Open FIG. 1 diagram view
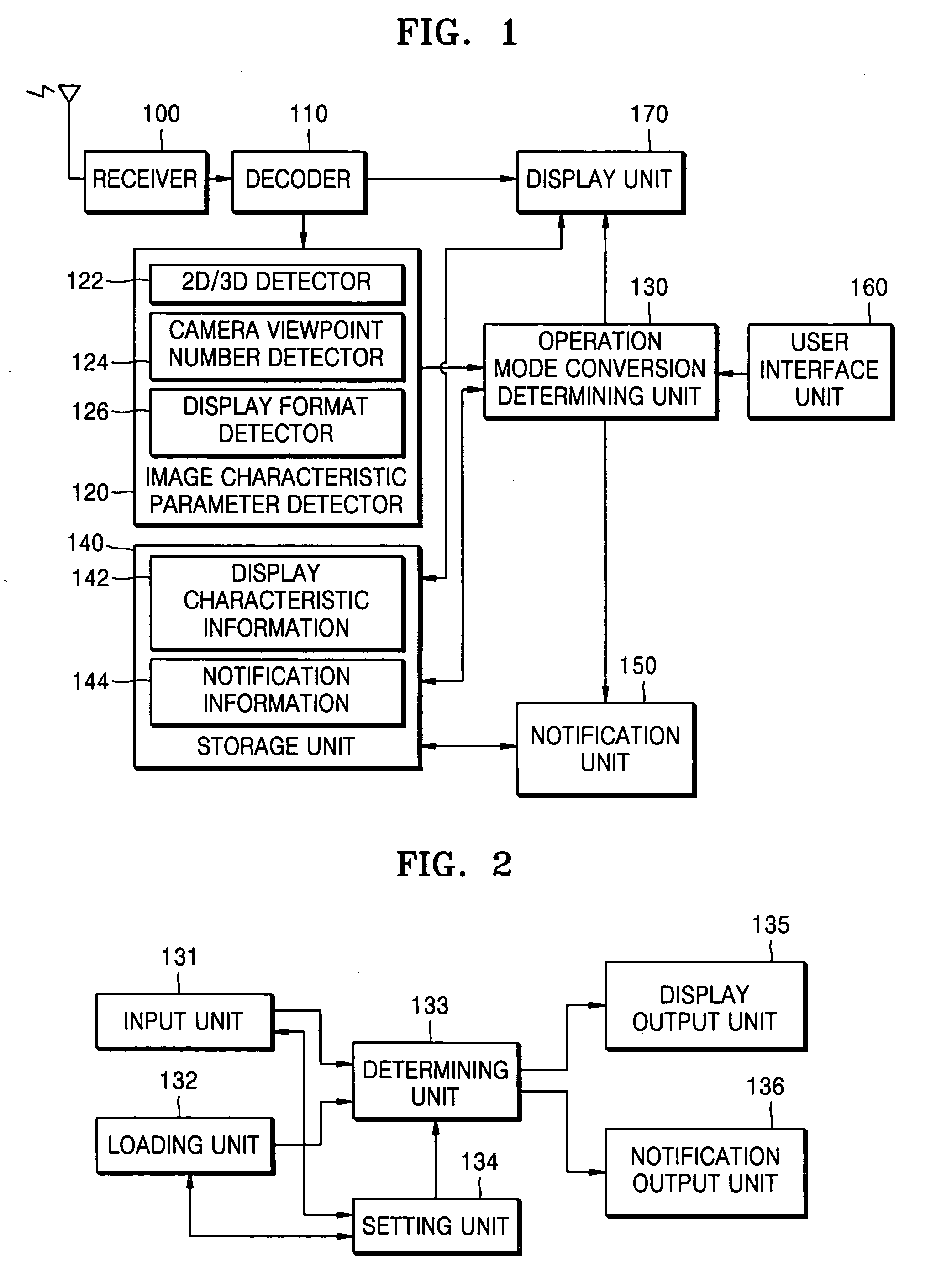 476,37
